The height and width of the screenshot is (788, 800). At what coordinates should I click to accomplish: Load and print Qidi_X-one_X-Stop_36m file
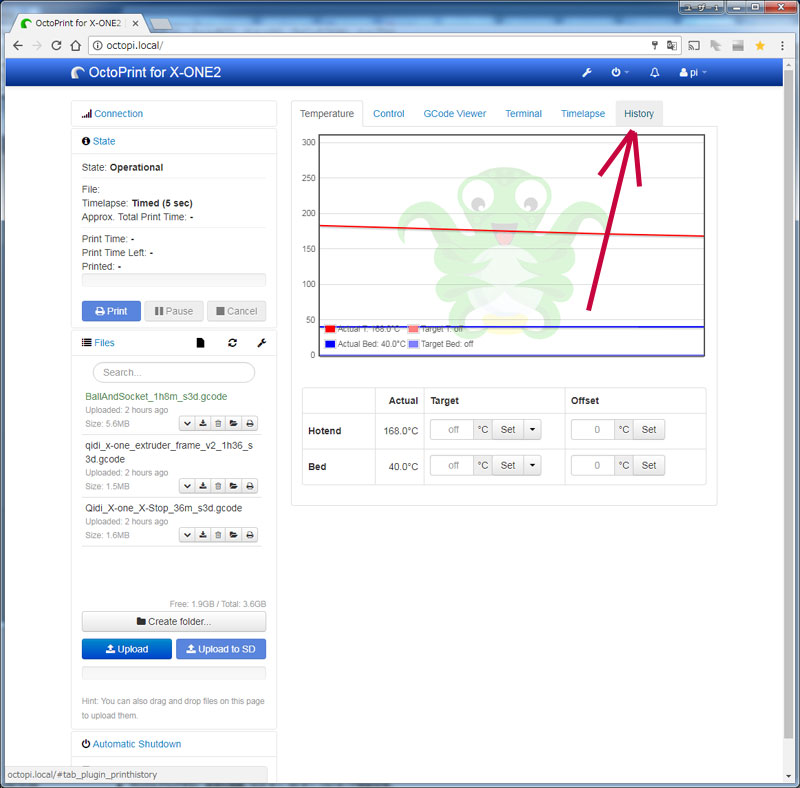click(x=249, y=535)
